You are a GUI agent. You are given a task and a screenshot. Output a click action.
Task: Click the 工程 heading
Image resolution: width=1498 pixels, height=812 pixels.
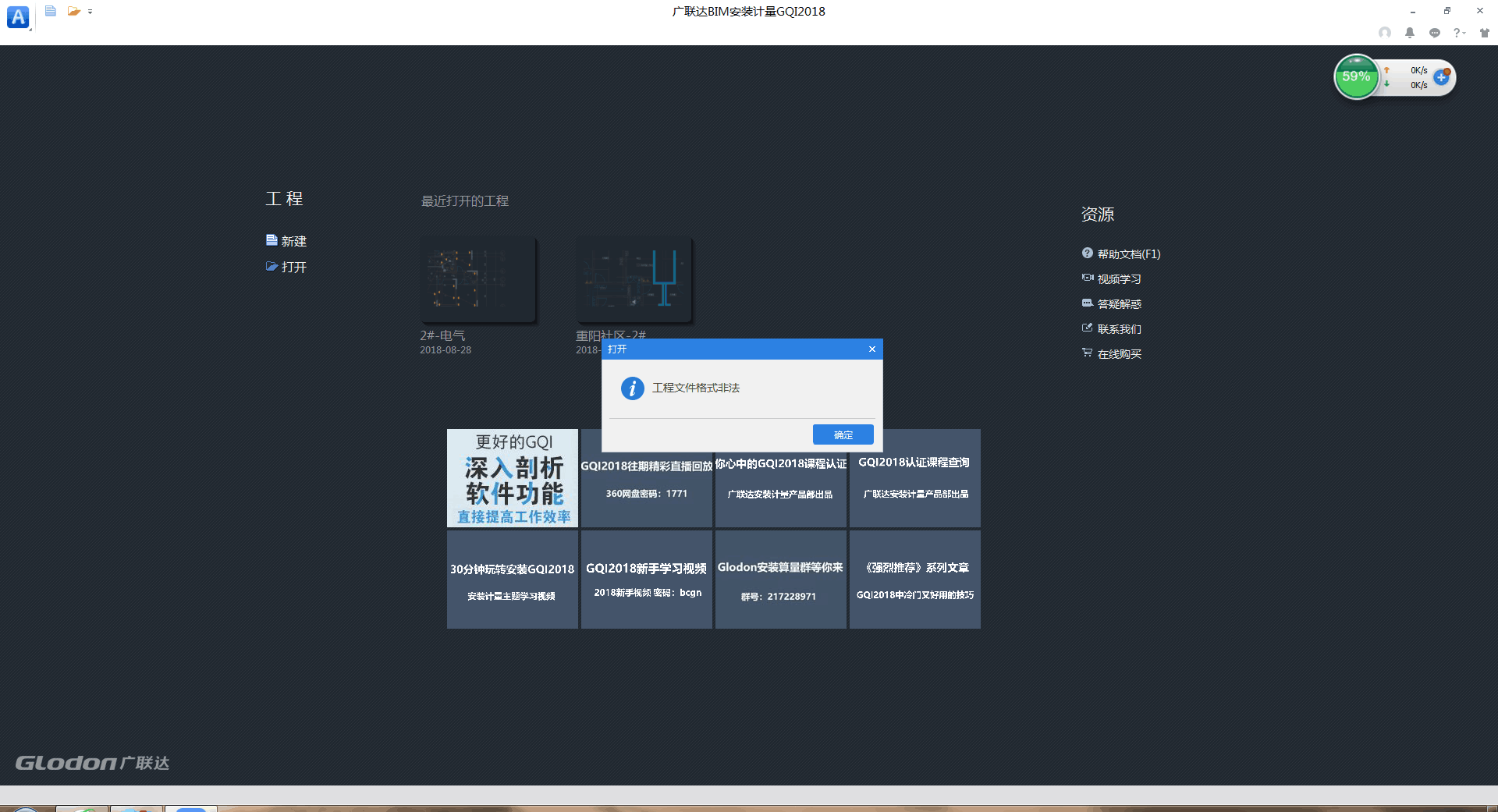tap(284, 199)
